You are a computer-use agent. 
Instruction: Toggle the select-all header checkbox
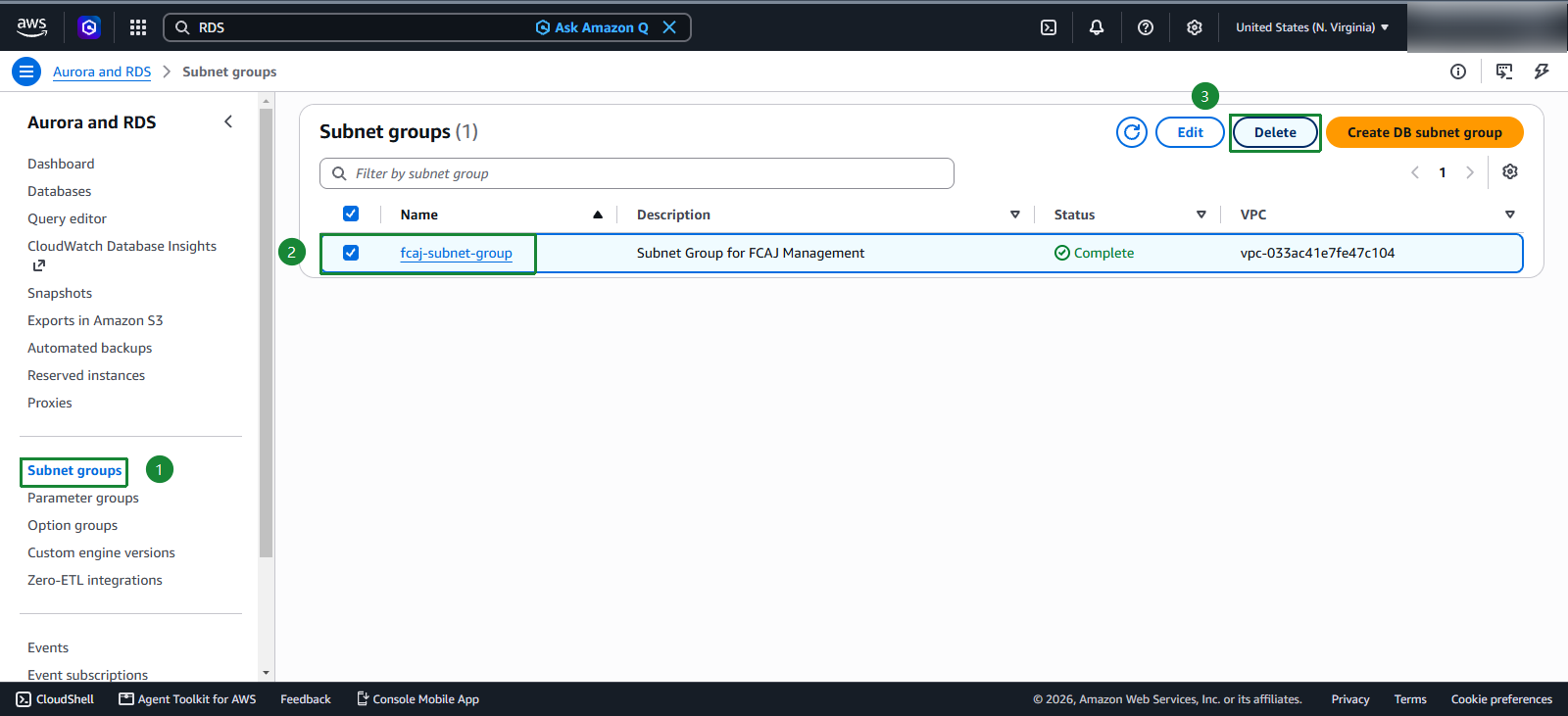coord(351,214)
